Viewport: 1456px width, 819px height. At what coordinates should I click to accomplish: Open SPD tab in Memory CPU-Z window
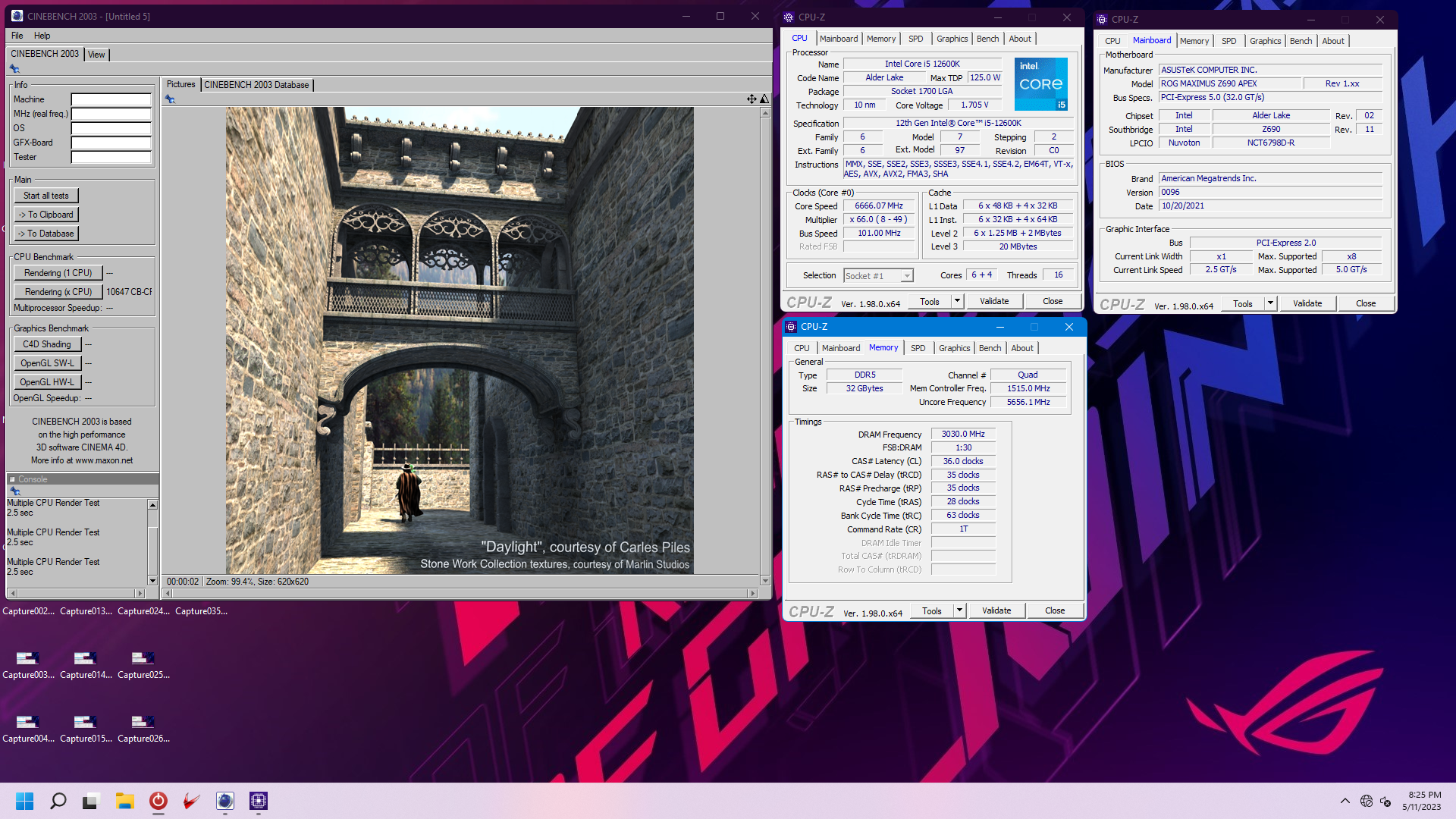click(x=918, y=348)
